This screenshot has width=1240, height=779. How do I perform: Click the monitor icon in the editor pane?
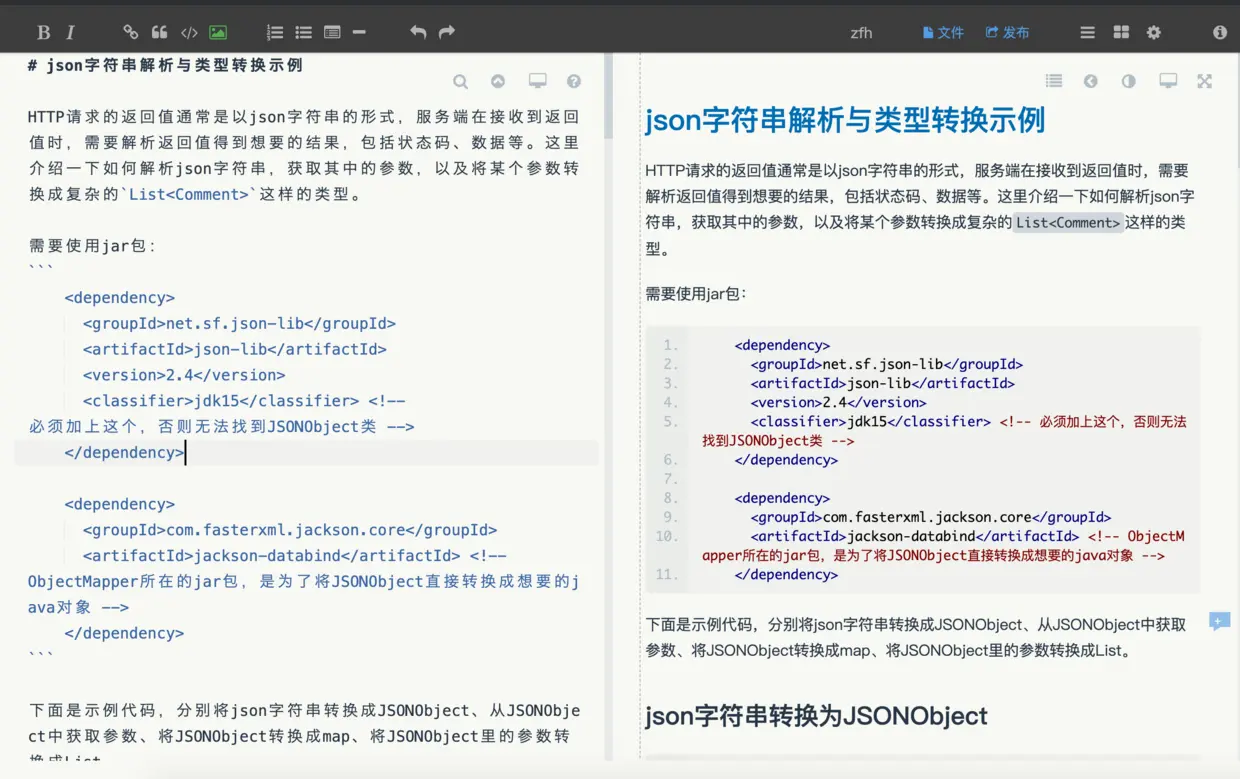click(x=537, y=82)
